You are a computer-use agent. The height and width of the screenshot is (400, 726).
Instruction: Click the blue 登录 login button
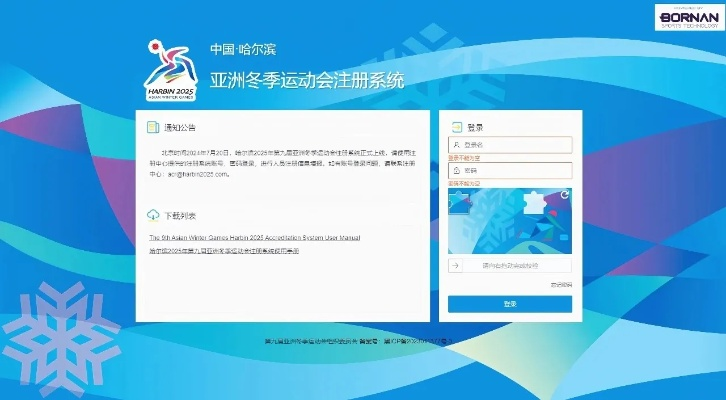point(510,304)
